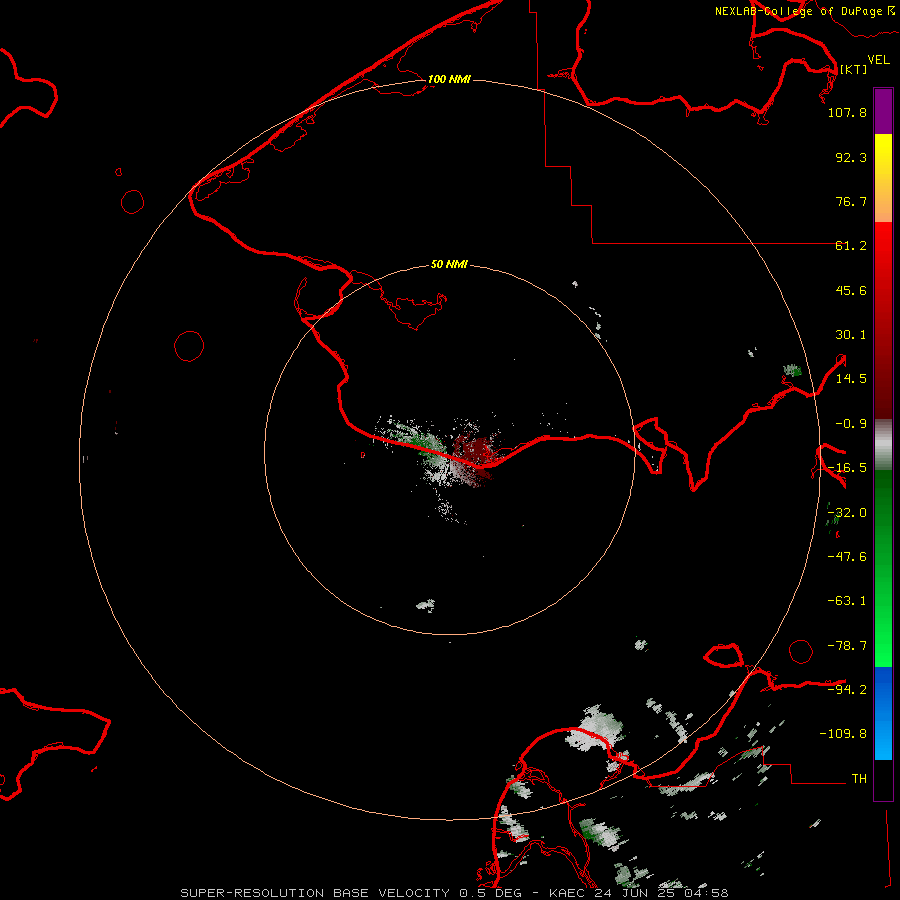This screenshot has height=900, width=900.
Task: Click the [KT] units label
Action: [x=853, y=69]
